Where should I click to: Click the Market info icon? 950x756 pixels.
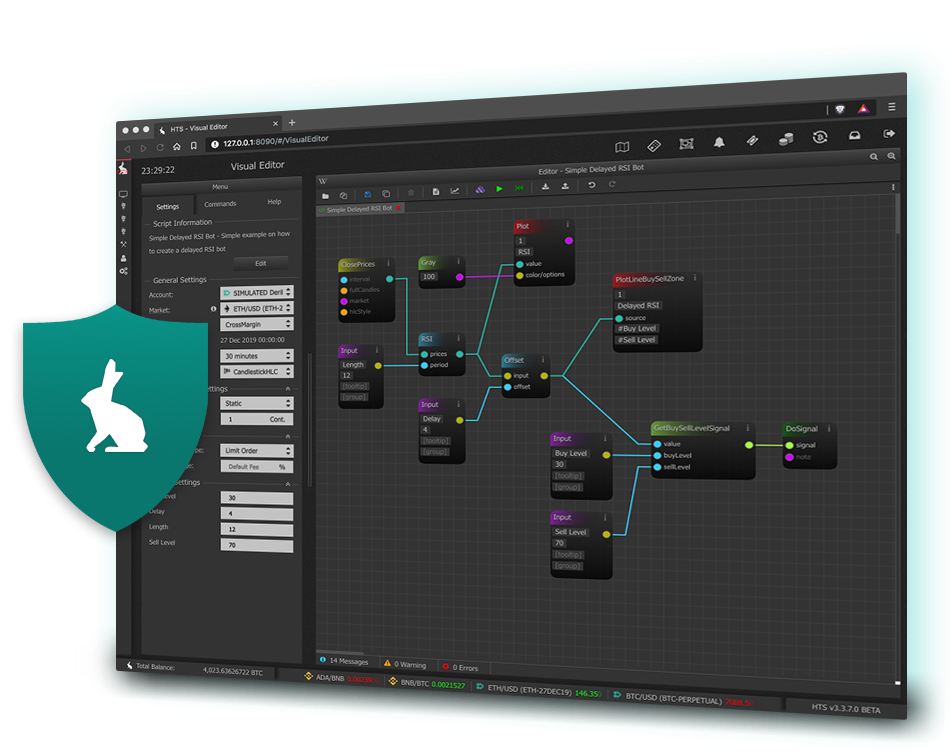click(x=213, y=309)
